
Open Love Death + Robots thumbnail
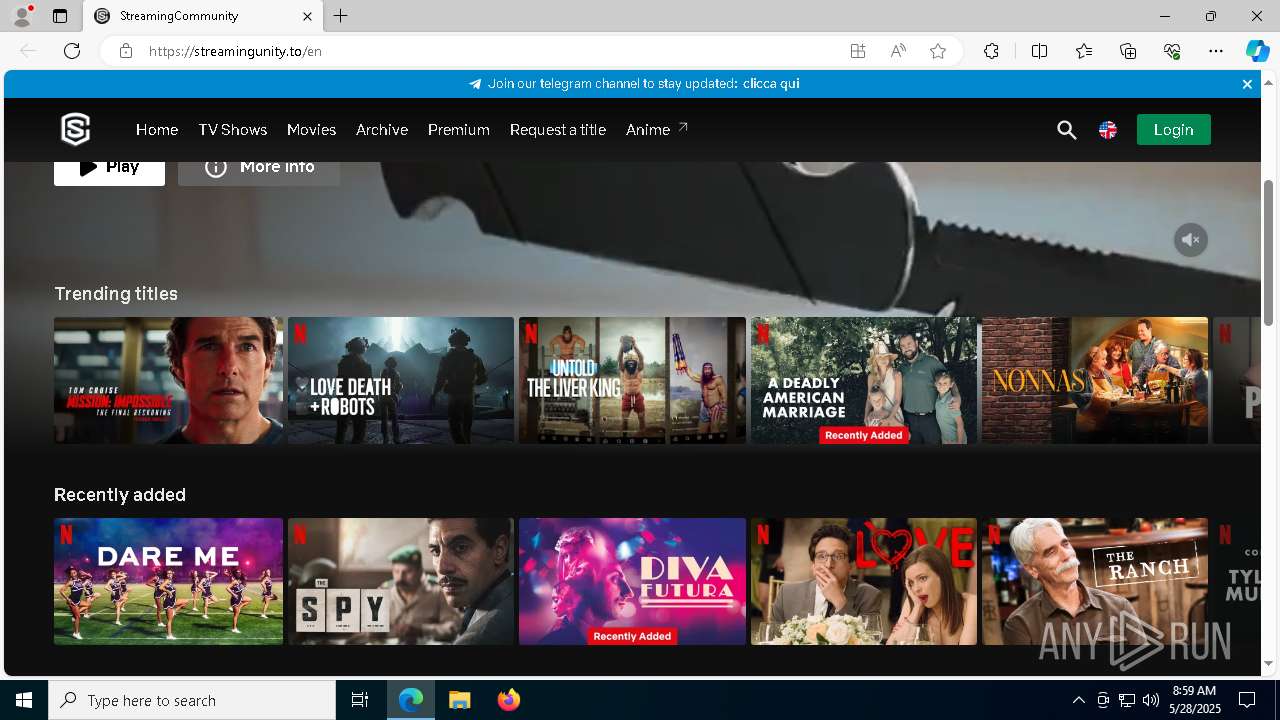point(400,380)
